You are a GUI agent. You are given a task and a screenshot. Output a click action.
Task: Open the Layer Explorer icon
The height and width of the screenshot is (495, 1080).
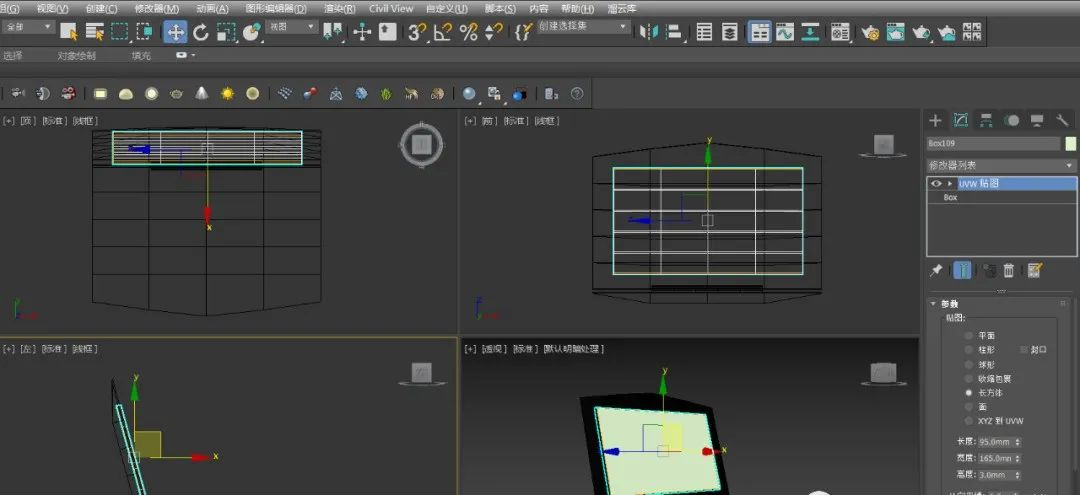coord(729,32)
